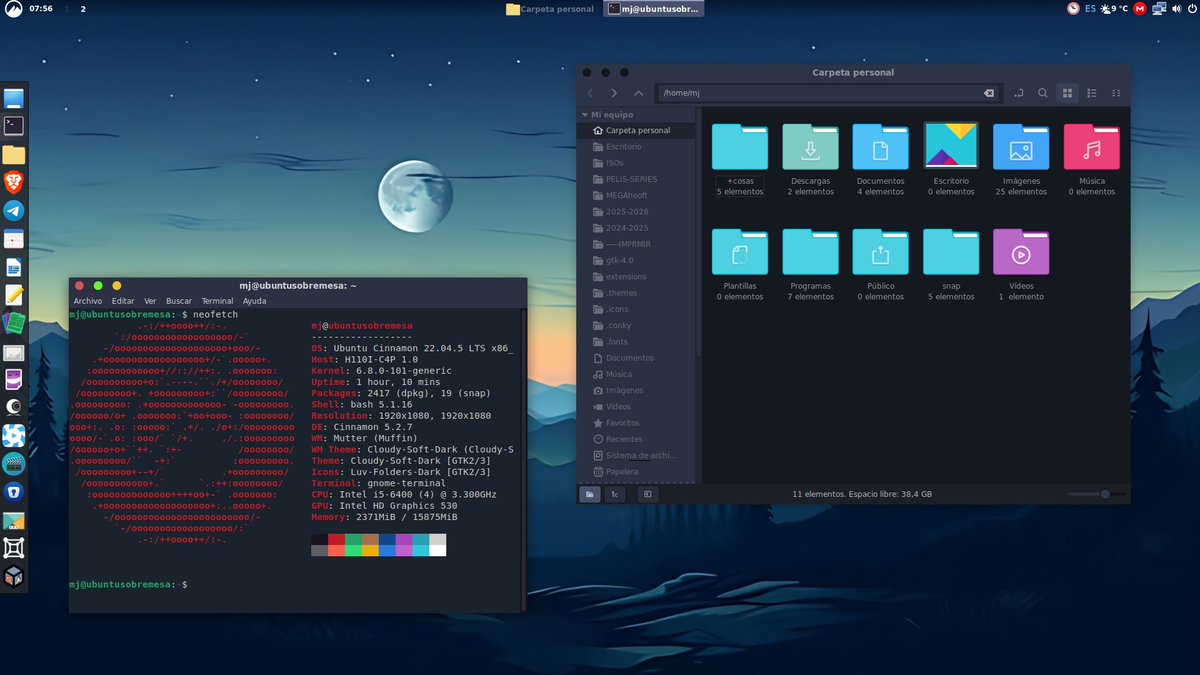Hide the file manager sidebar
This screenshot has height=675, width=1200.
click(x=647, y=494)
